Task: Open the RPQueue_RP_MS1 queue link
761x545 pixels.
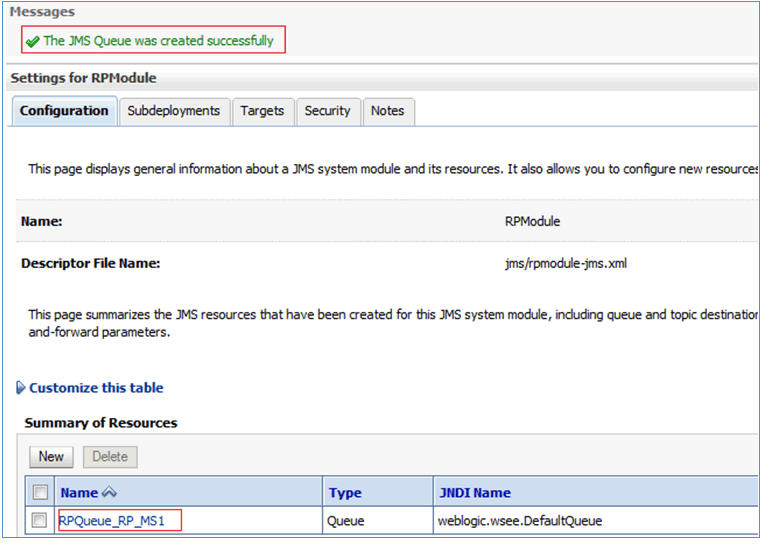Action: 112,521
